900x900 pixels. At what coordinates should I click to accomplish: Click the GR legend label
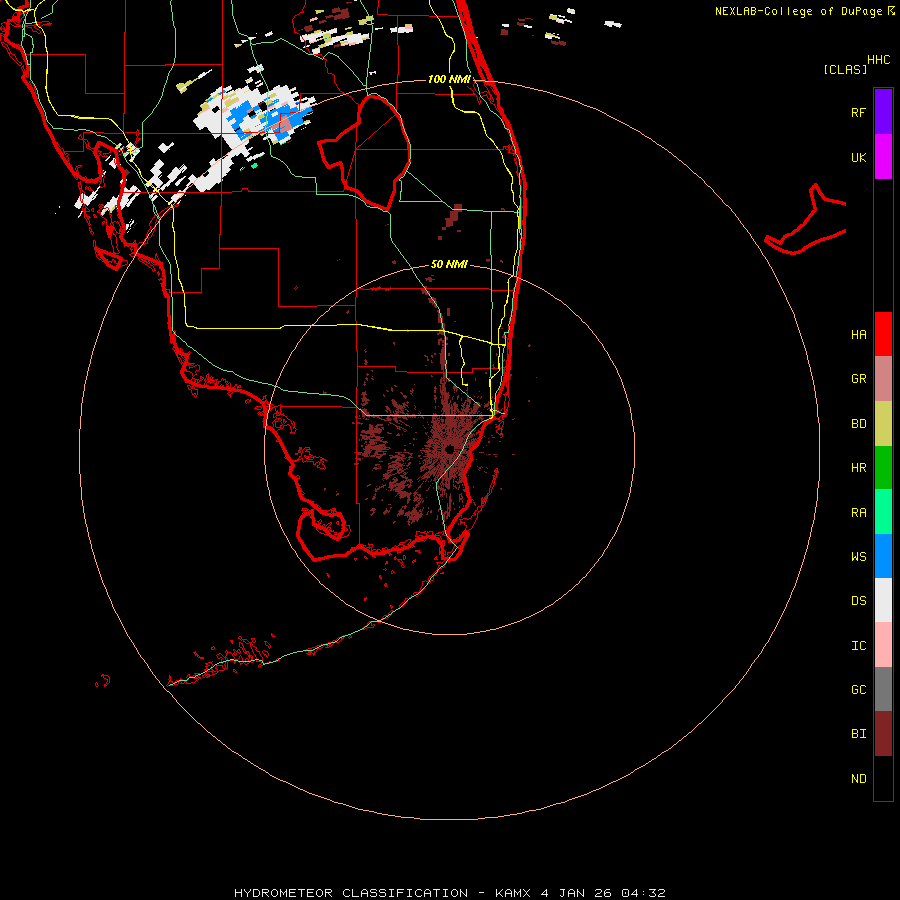(858, 379)
